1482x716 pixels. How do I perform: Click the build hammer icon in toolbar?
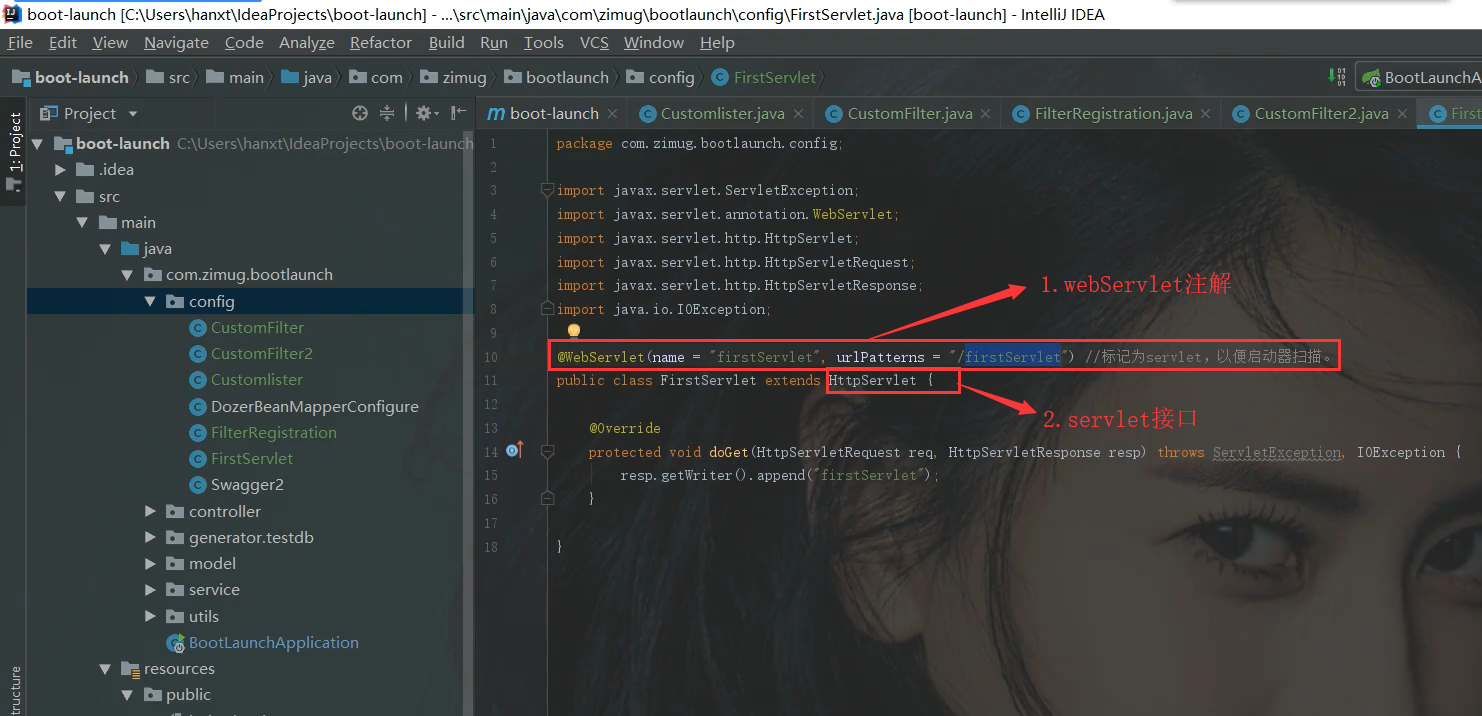(x=1337, y=77)
